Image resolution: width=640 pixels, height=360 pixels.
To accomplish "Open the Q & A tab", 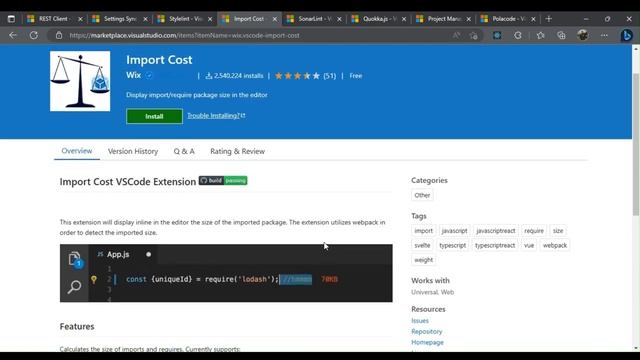I will [x=184, y=151].
